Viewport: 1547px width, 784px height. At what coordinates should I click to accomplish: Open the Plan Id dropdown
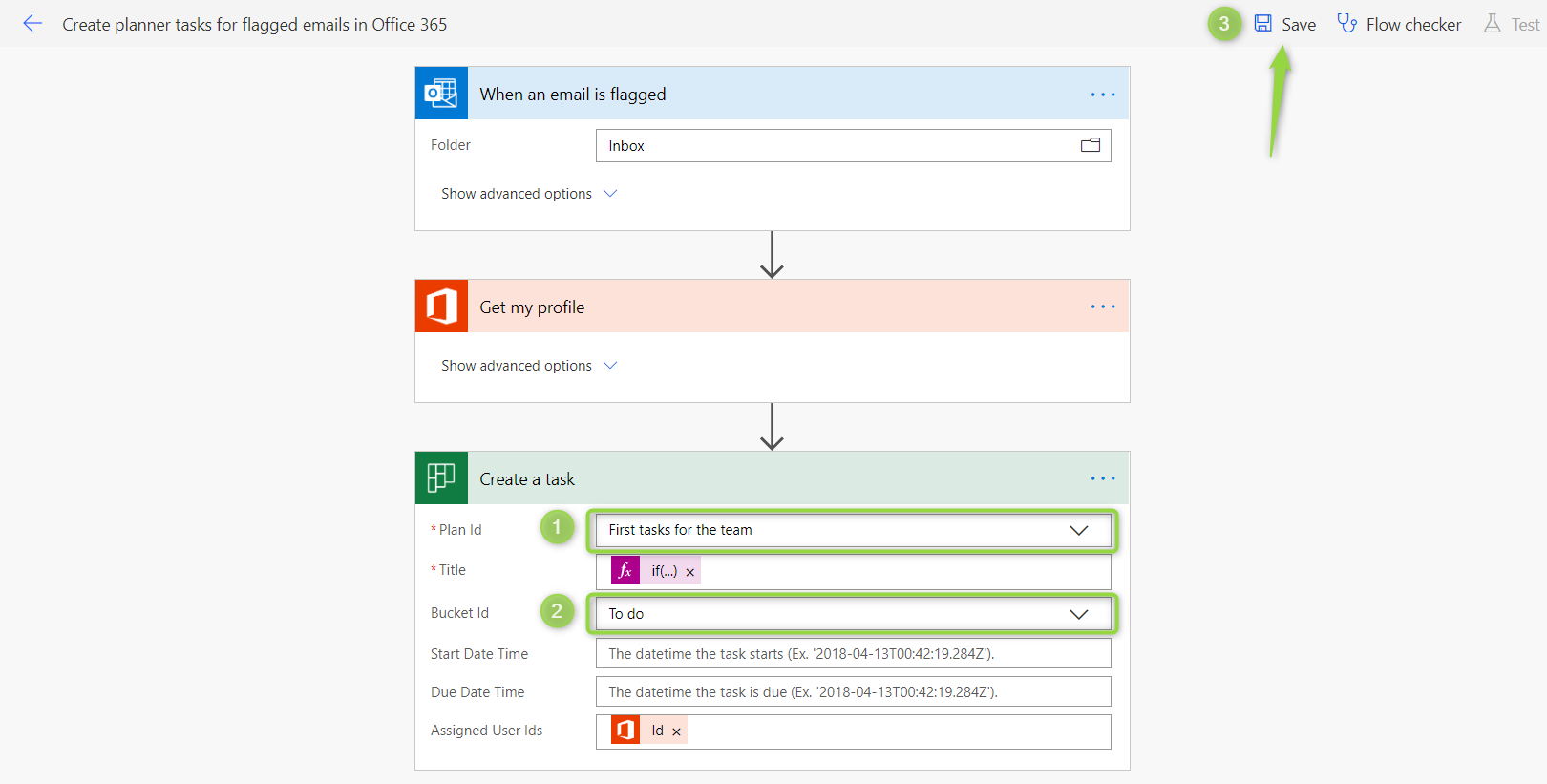pos(853,530)
